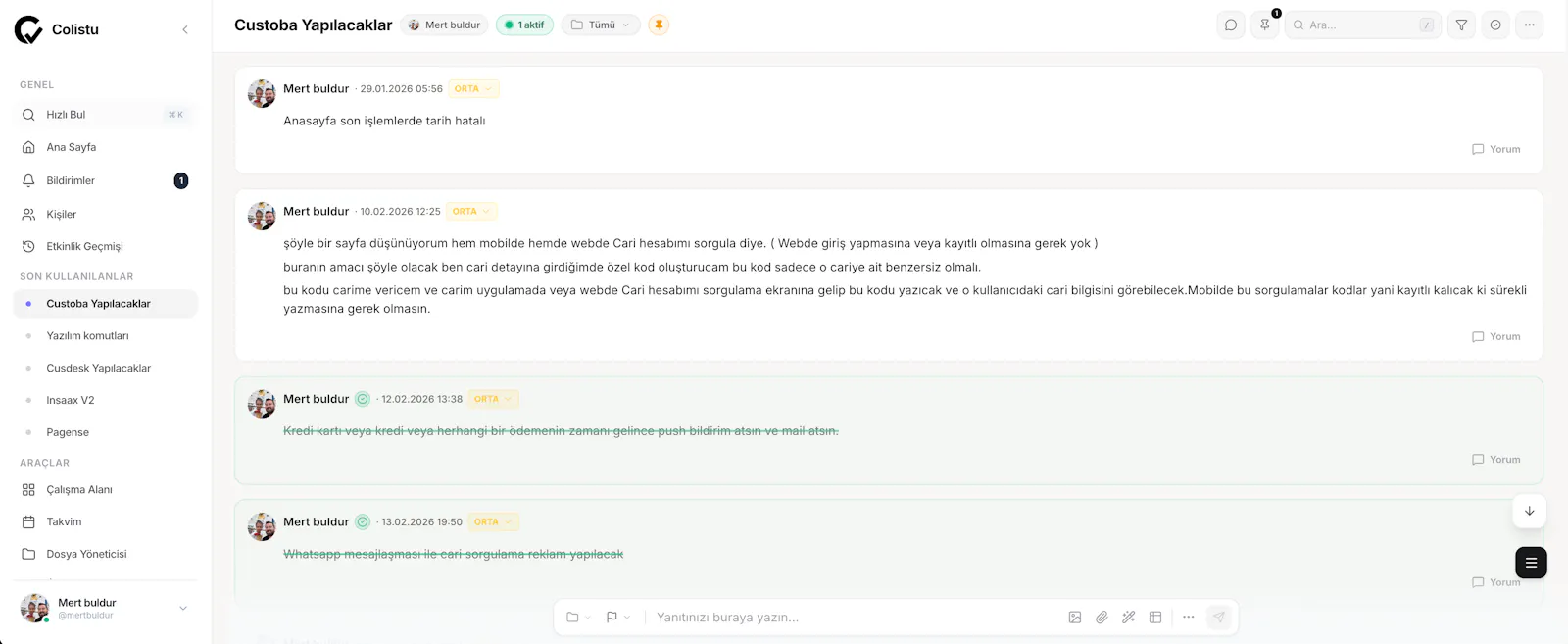
Task: Click Yorum on the Anasayfa son işlemlerde post
Action: click(x=1496, y=149)
